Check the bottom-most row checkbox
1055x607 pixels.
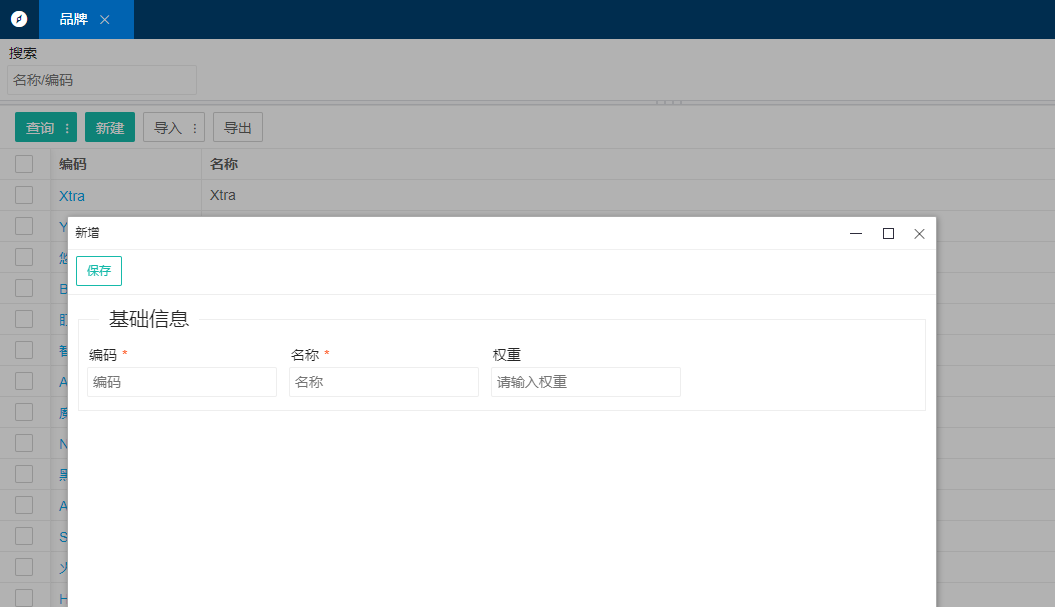[24, 598]
